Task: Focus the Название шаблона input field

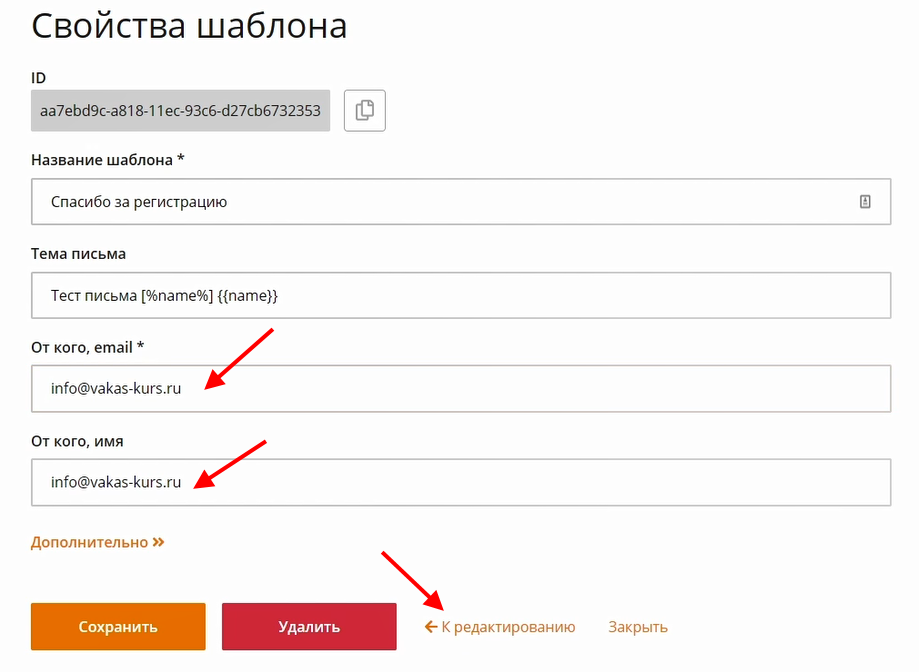Action: (x=440, y=202)
